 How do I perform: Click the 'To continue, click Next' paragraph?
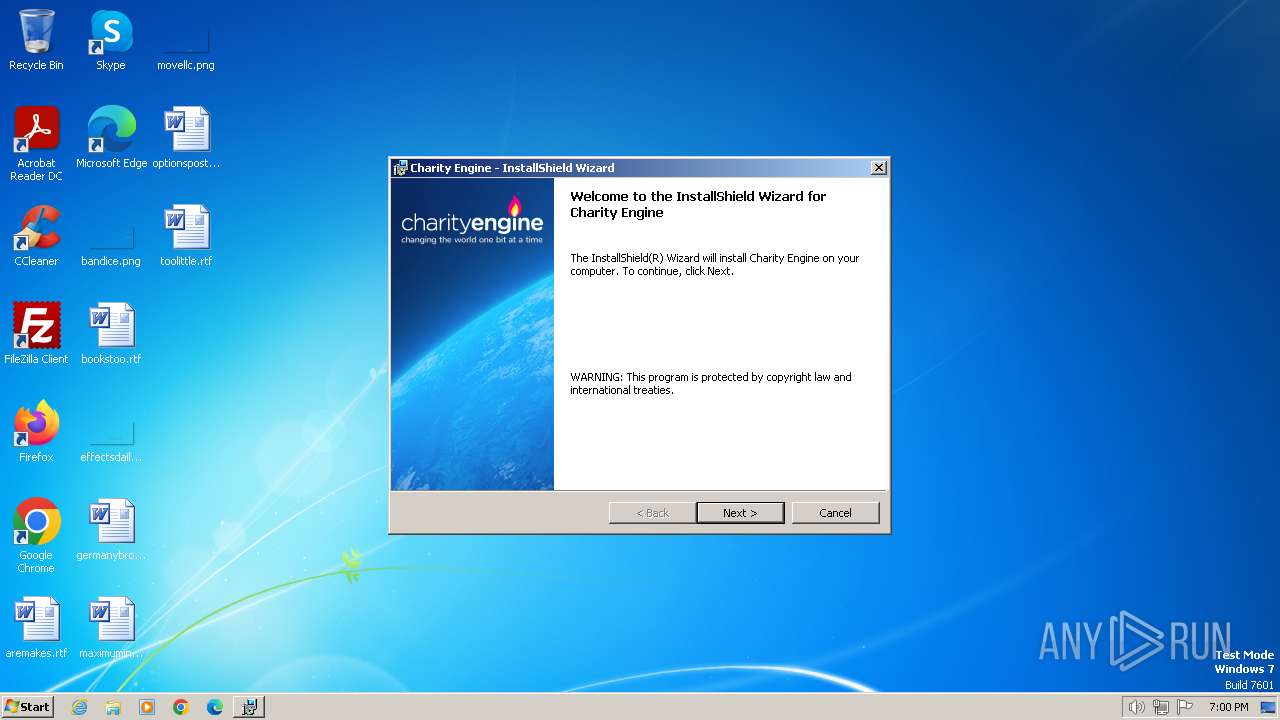[715, 265]
